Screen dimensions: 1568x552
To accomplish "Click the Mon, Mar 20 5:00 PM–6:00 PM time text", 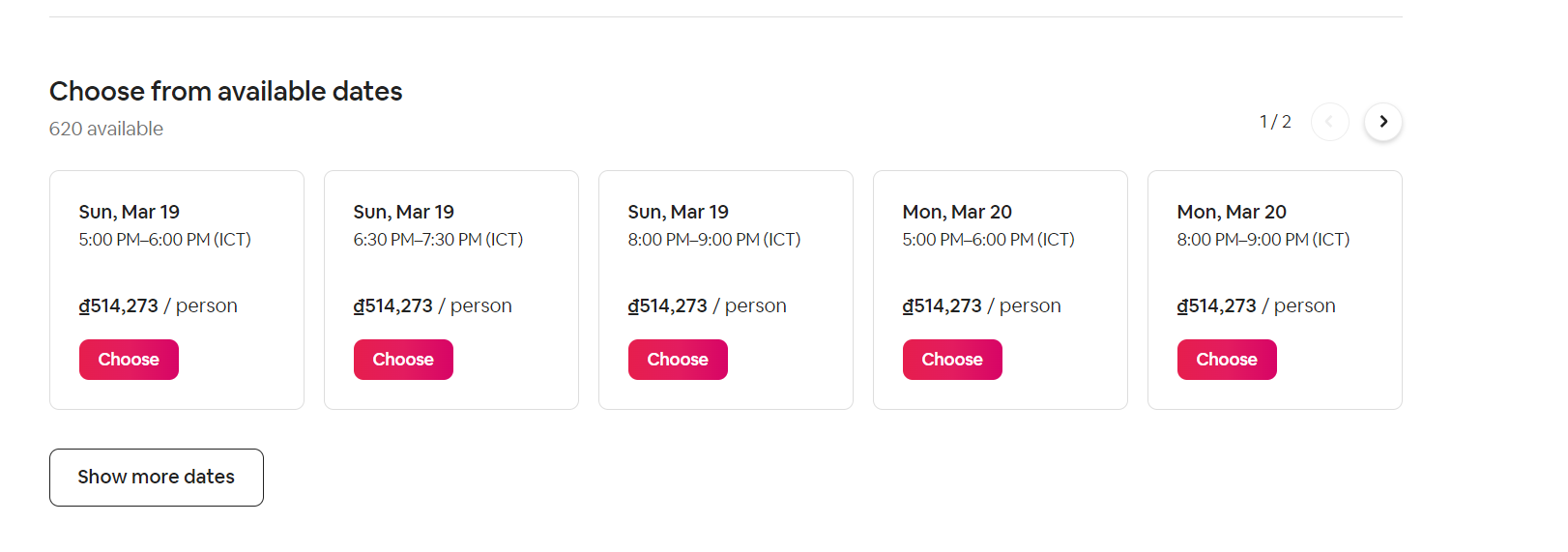I will pos(988,240).
